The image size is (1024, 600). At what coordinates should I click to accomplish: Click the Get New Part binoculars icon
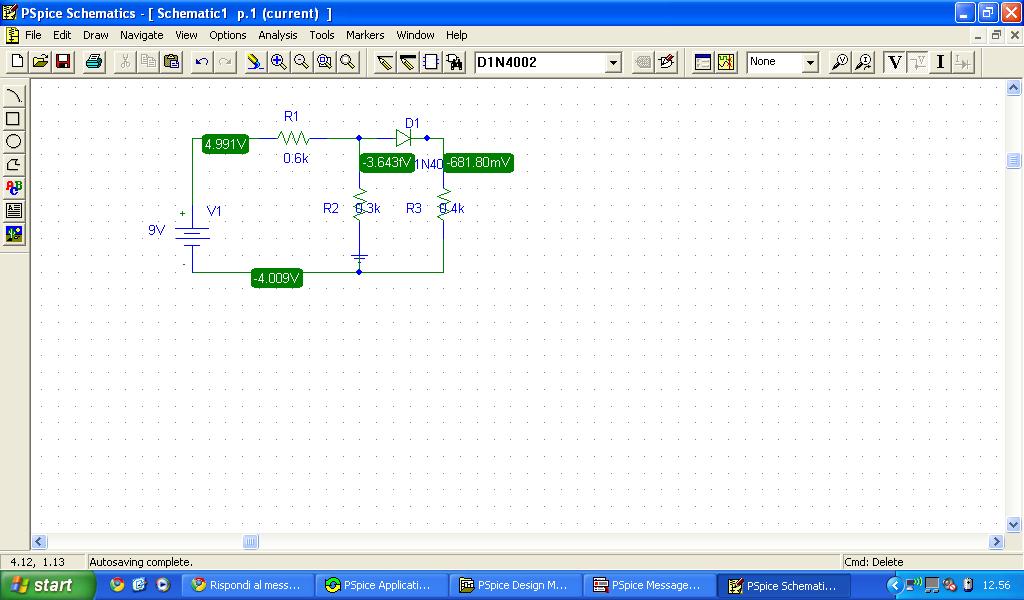point(455,62)
